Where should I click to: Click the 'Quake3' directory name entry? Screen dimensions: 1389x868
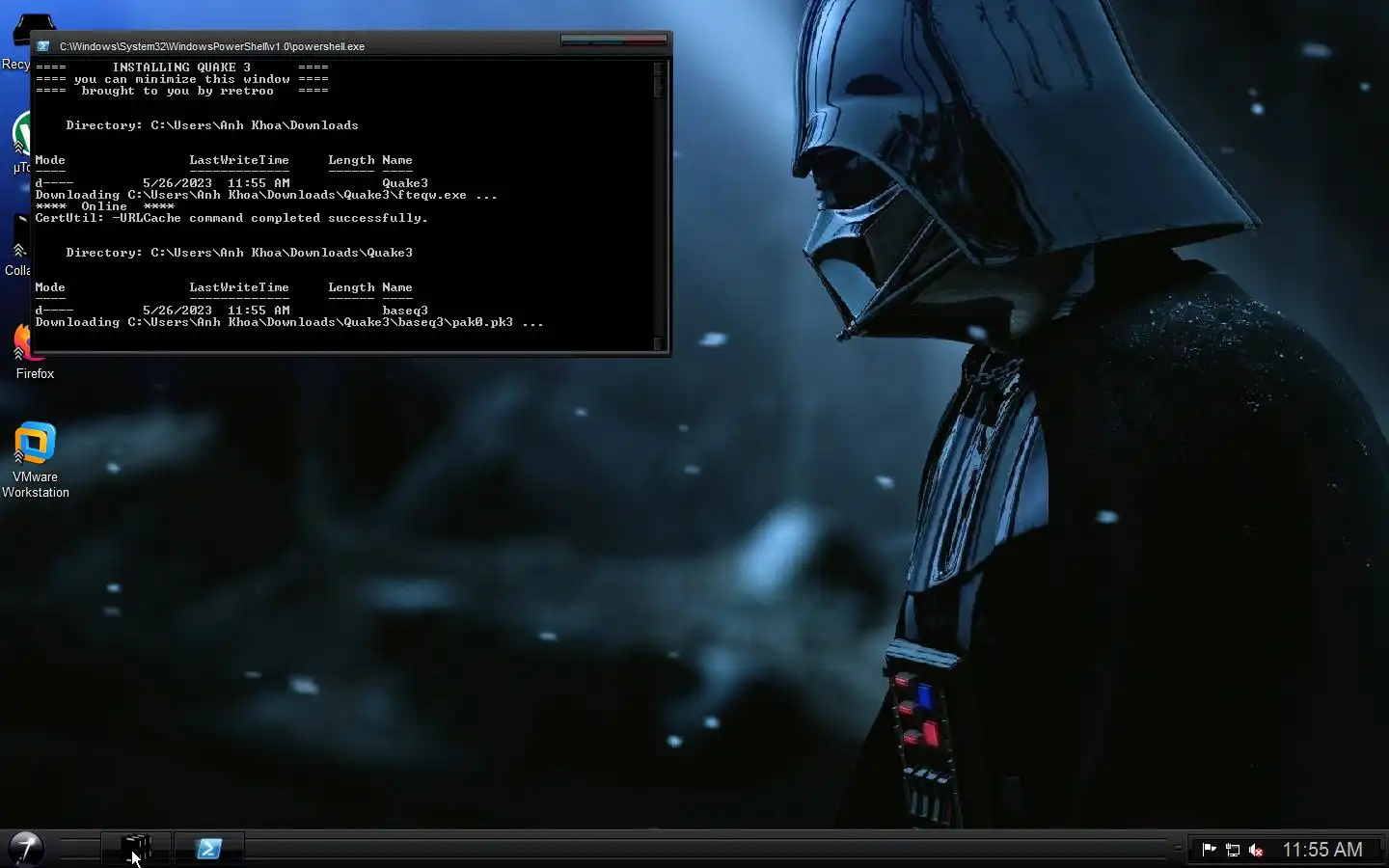tap(405, 183)
